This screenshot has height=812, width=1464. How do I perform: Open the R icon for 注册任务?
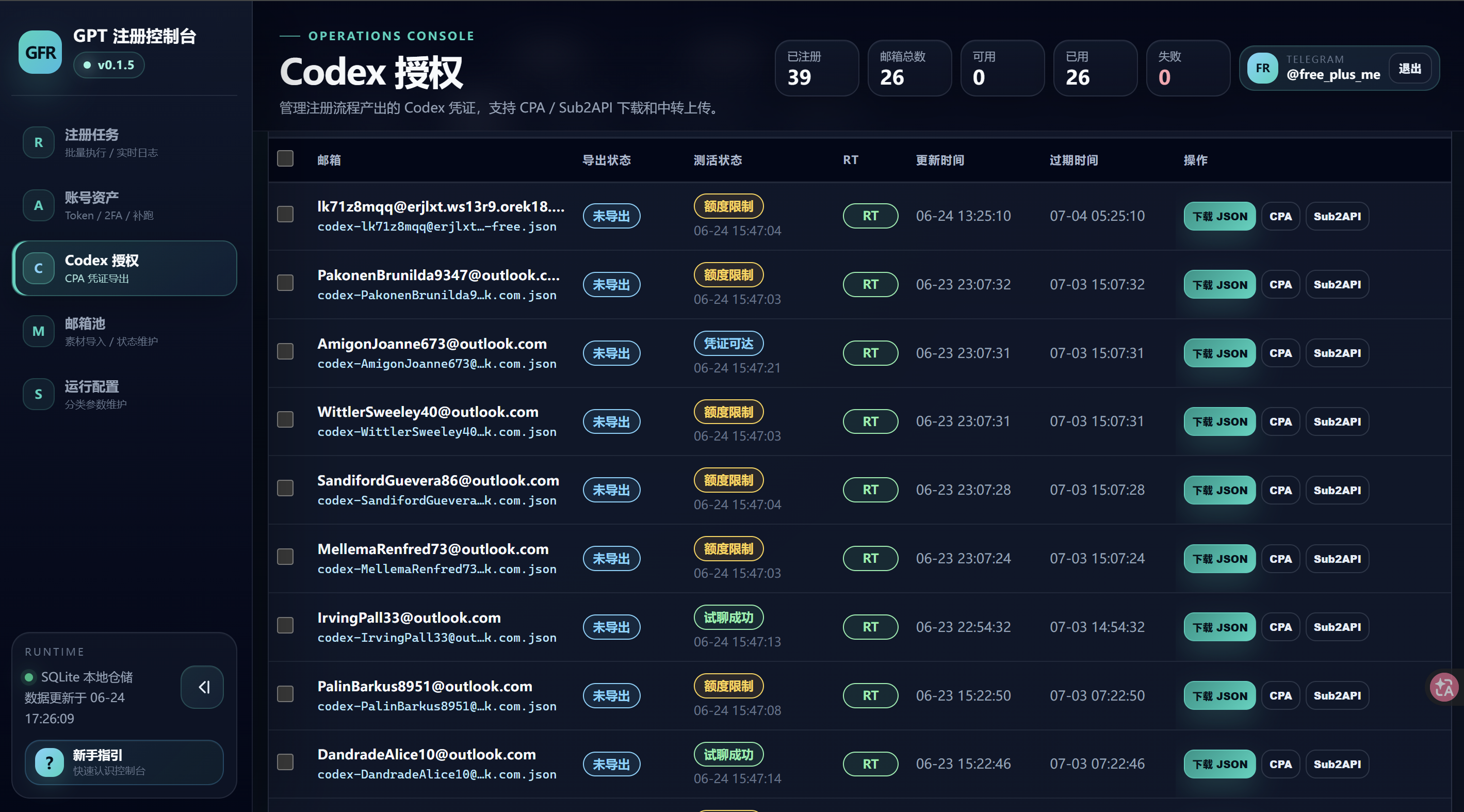pos(38,142)
